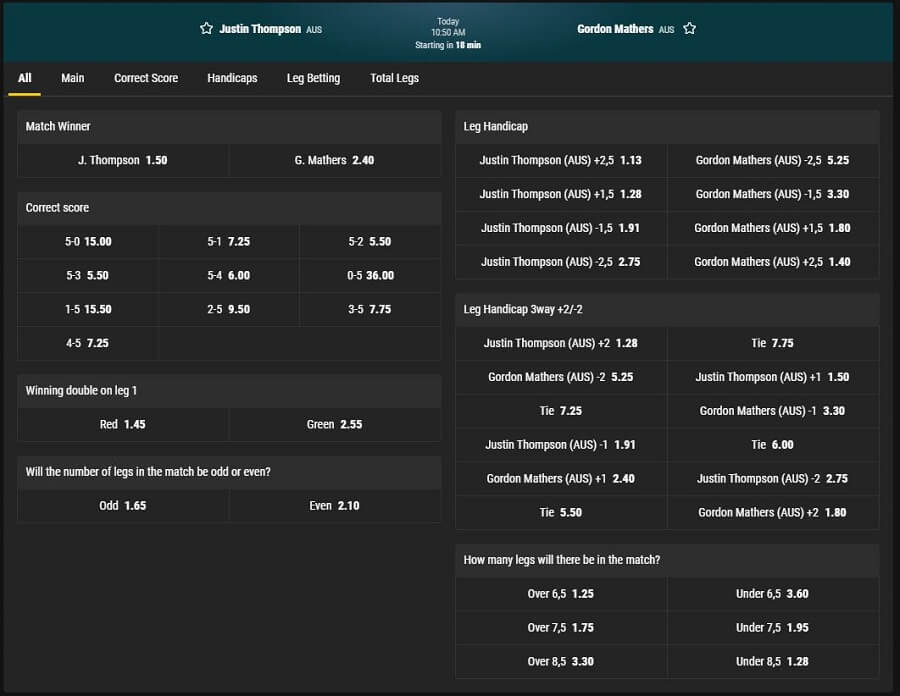This screenshot has height=696, width=900.
Task: Collapse the Correct score market header
Action: [229, 208]
